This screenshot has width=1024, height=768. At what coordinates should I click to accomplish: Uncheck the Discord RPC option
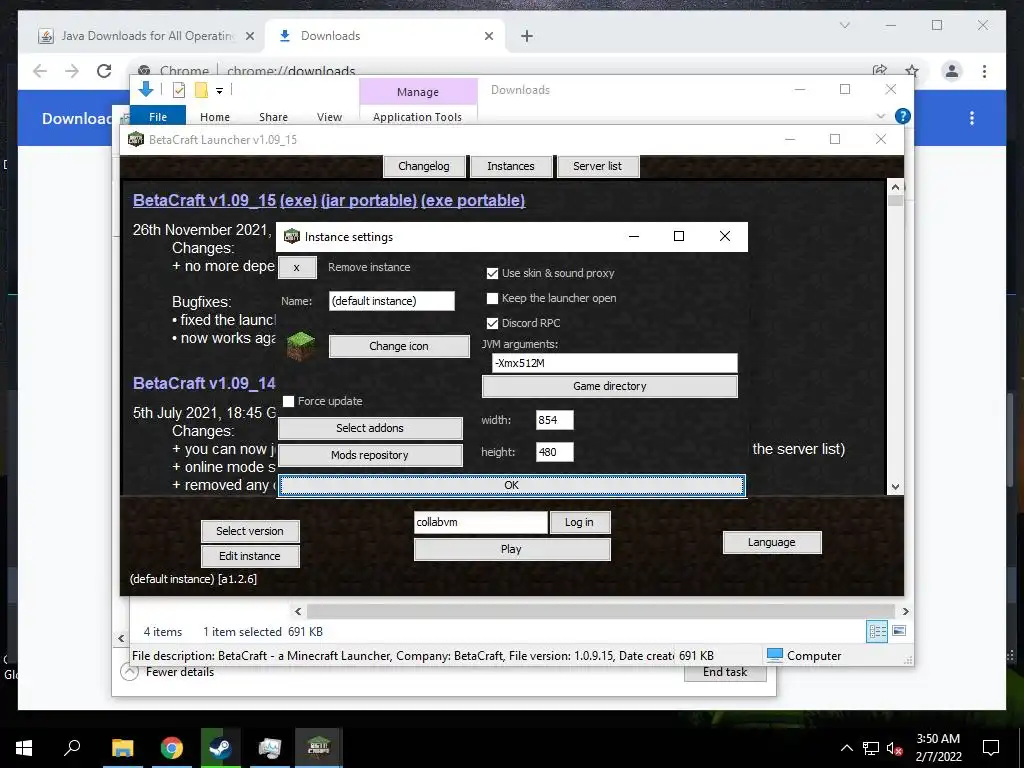coord(492,323)
